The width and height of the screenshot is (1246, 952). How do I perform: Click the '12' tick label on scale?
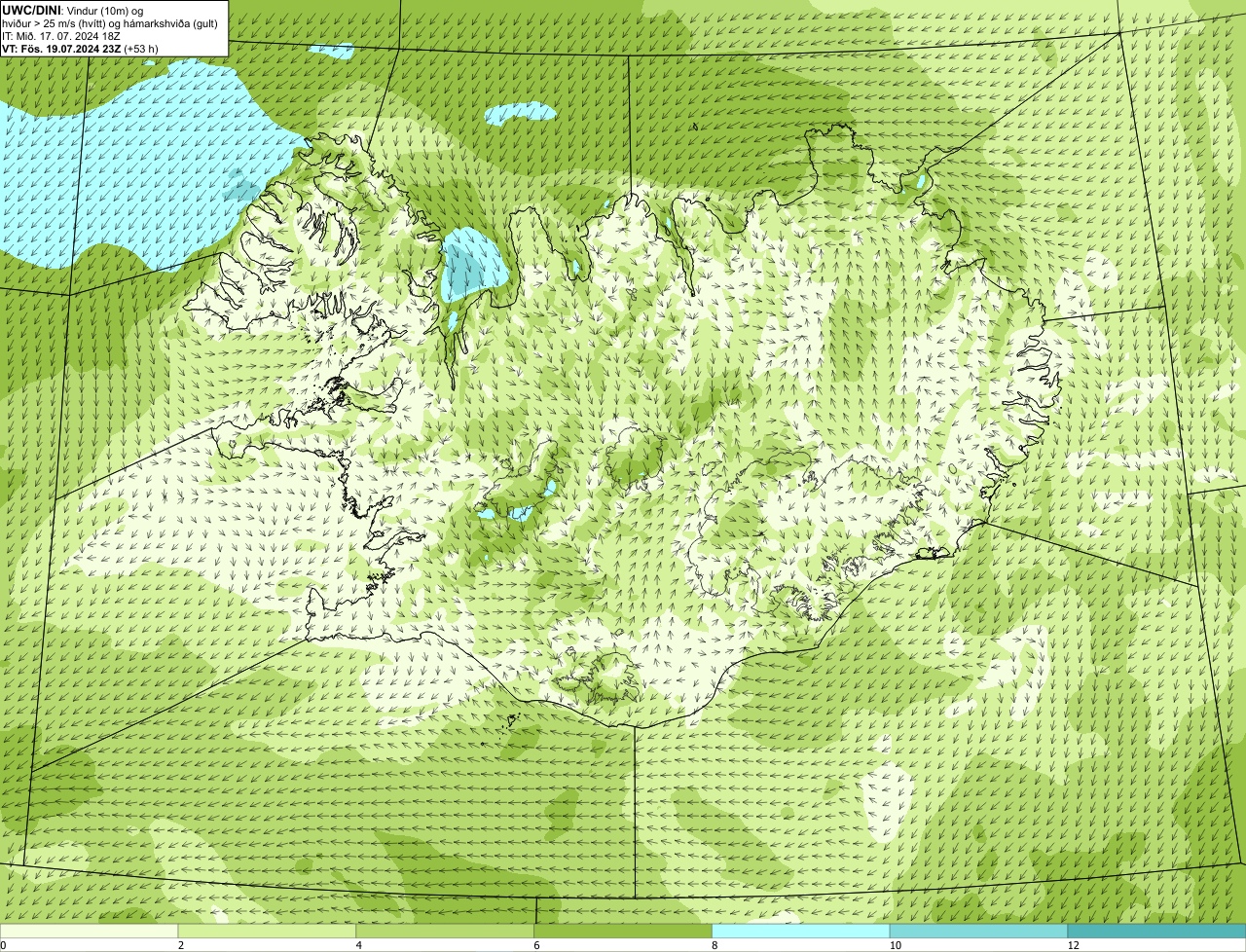(1073, 945)
